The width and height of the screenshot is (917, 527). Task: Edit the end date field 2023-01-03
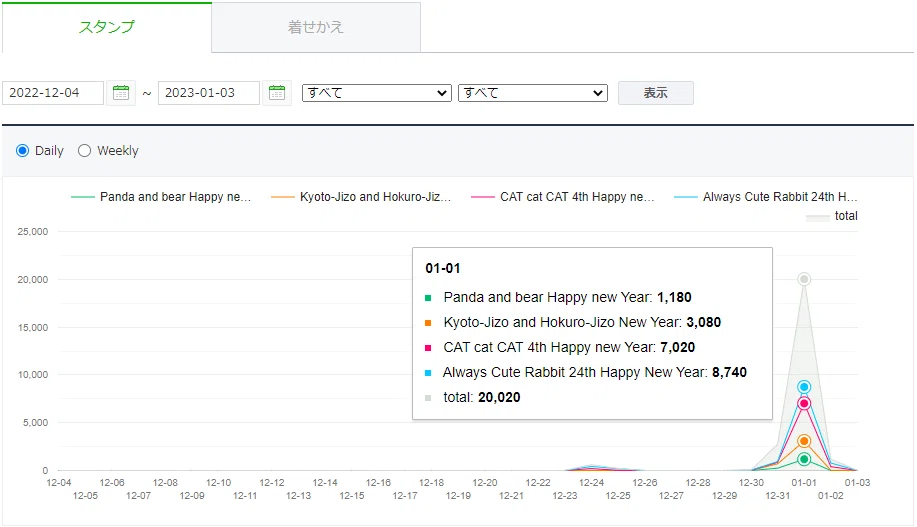coord(208,92)
